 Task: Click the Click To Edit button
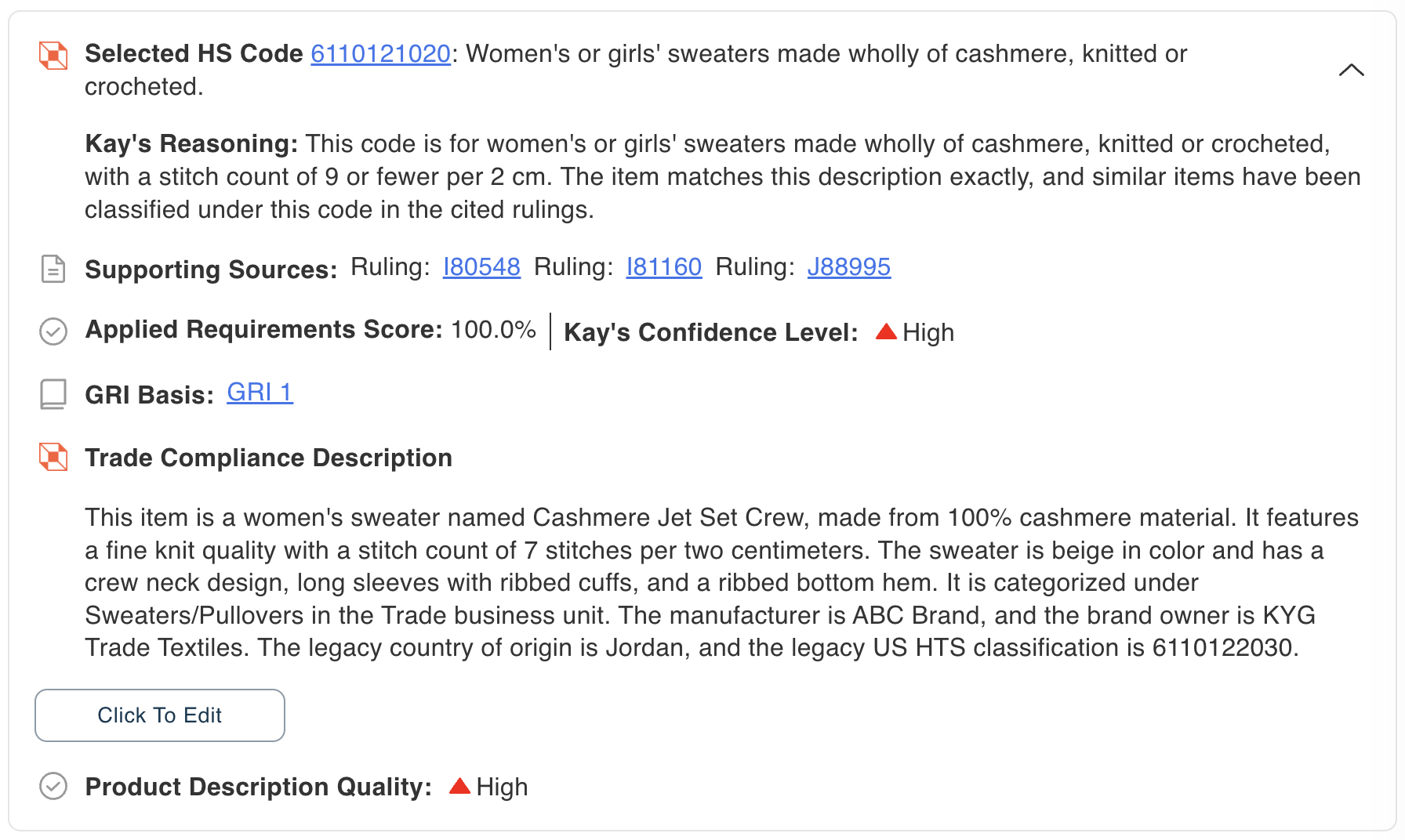160,715
